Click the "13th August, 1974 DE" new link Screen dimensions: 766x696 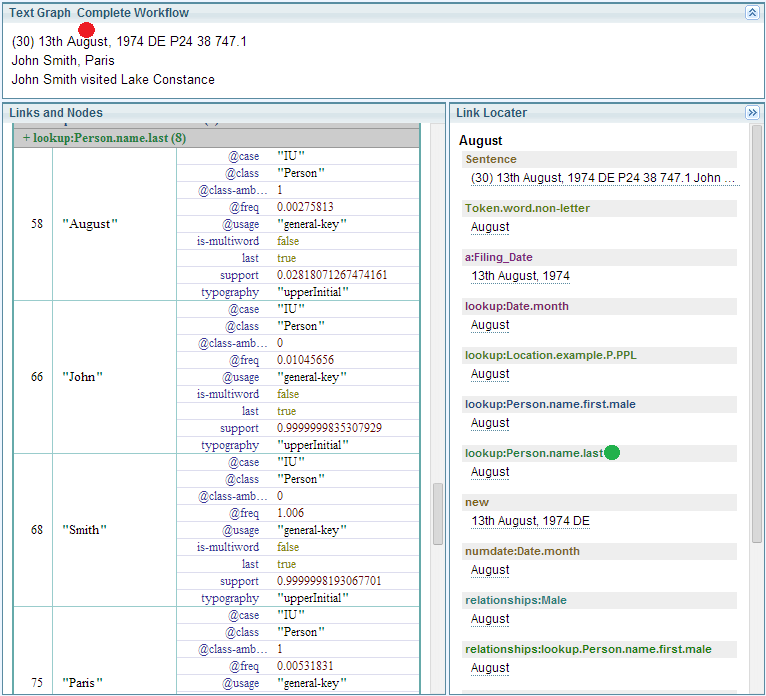(530, 521)
